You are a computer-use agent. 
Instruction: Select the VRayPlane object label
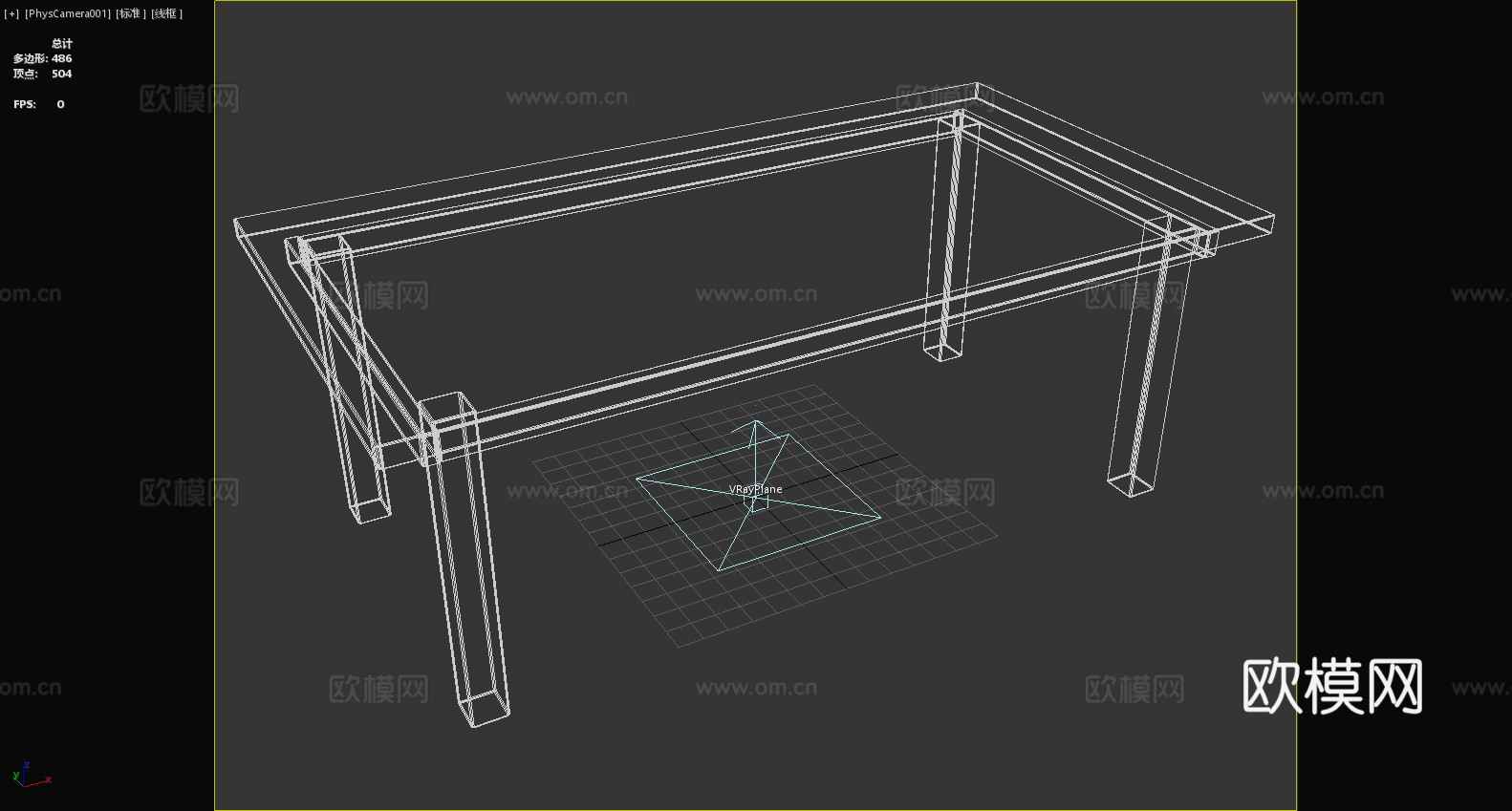click(755, 489)
